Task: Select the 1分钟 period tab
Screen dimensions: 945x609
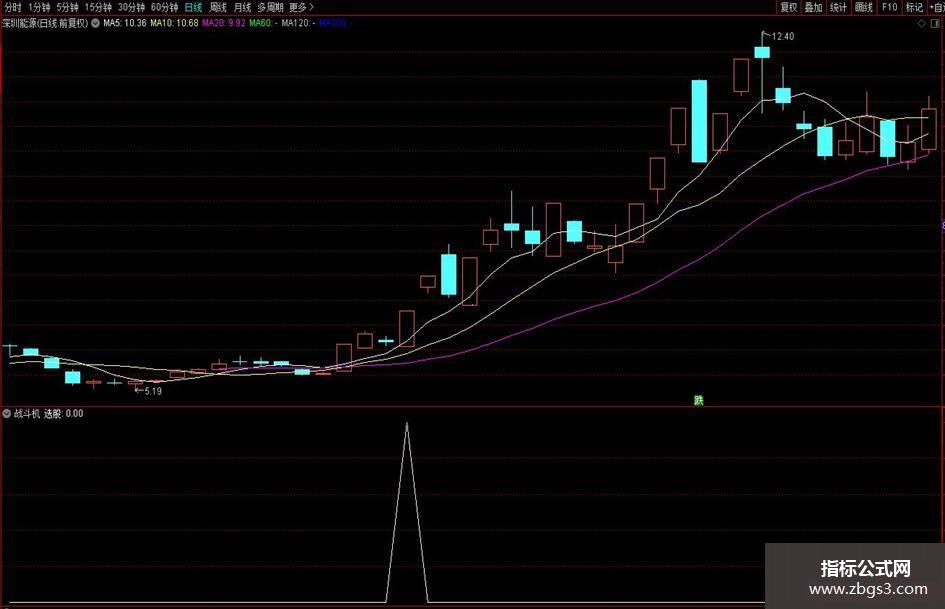Action: (x=39, y=7)
